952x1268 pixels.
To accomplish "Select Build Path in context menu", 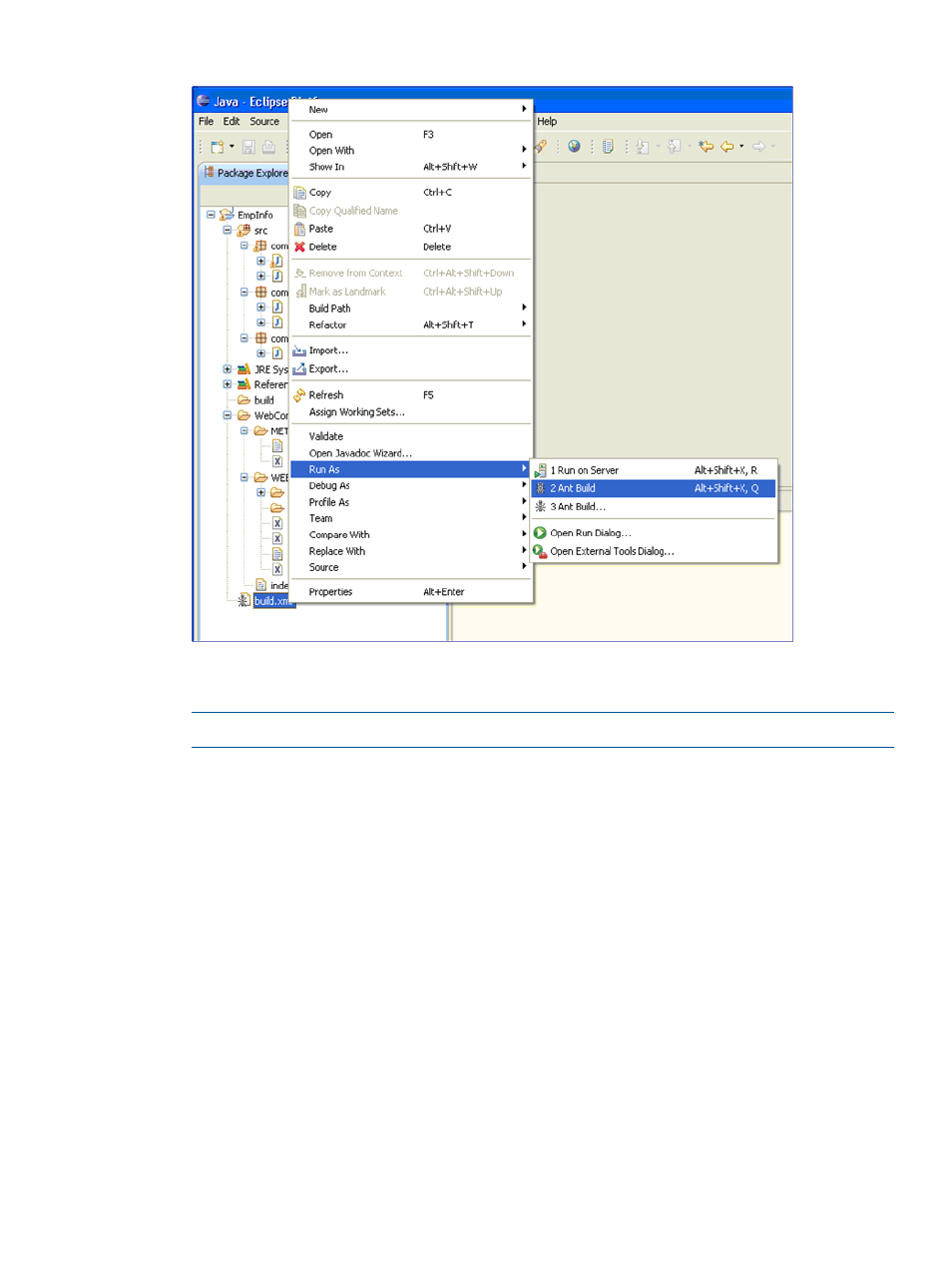I will pyautogui.click(x=411, y=309).
